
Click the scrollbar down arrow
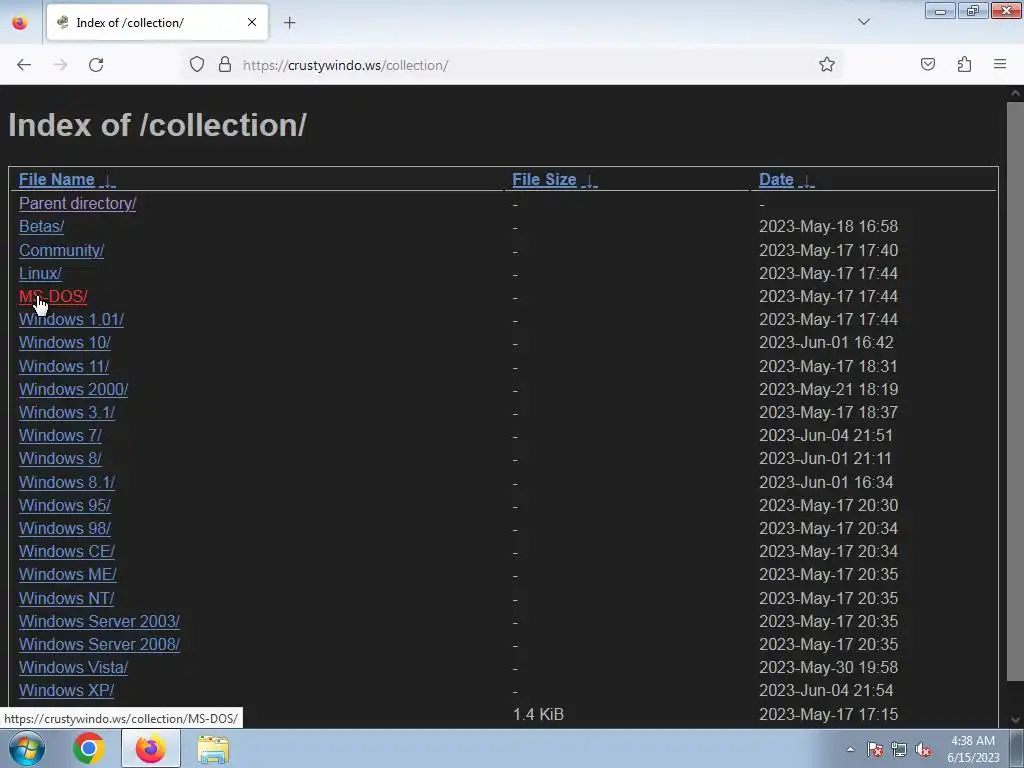point(1016,720)
